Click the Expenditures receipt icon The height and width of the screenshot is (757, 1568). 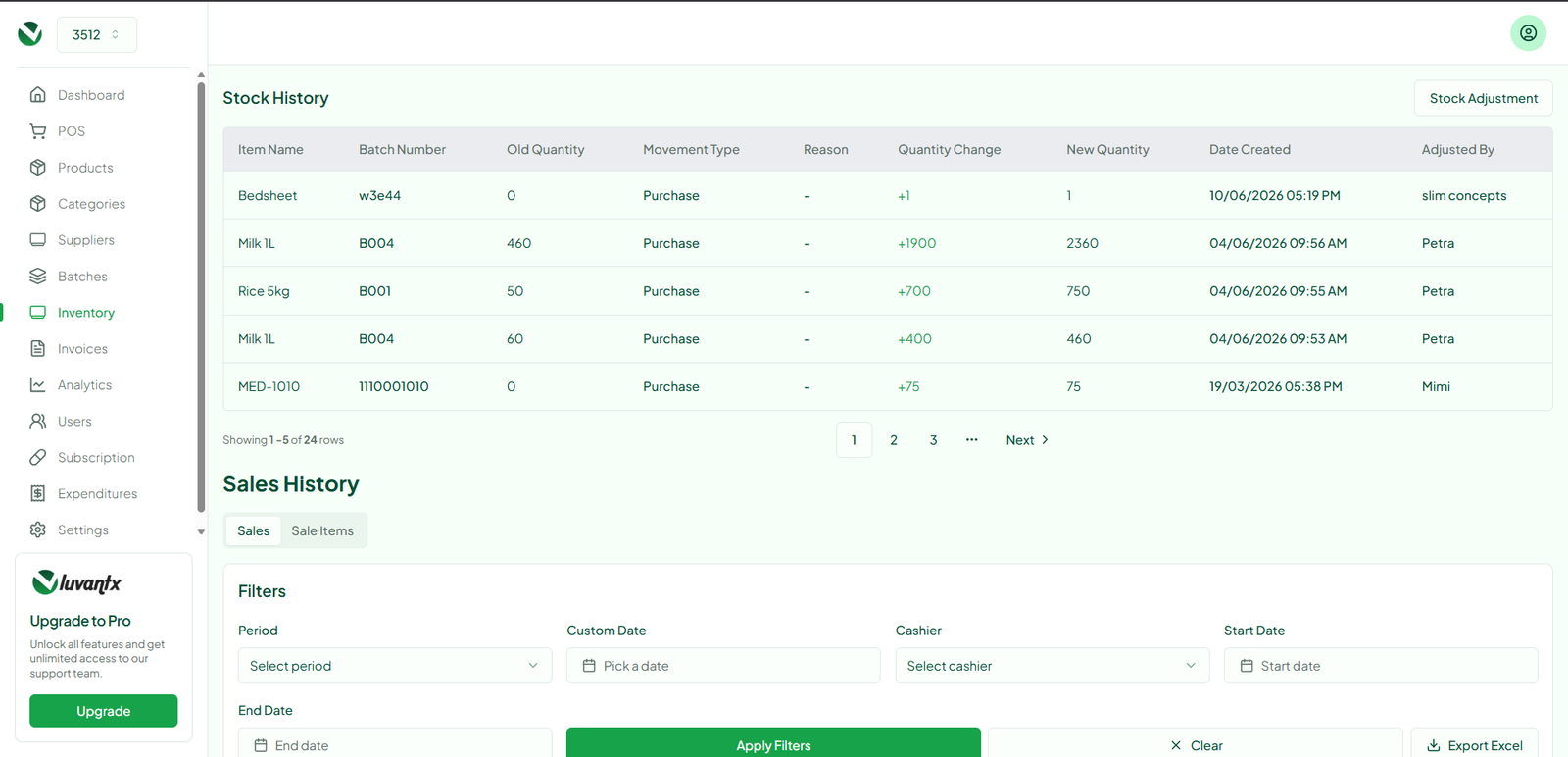[x=38, y=494]
